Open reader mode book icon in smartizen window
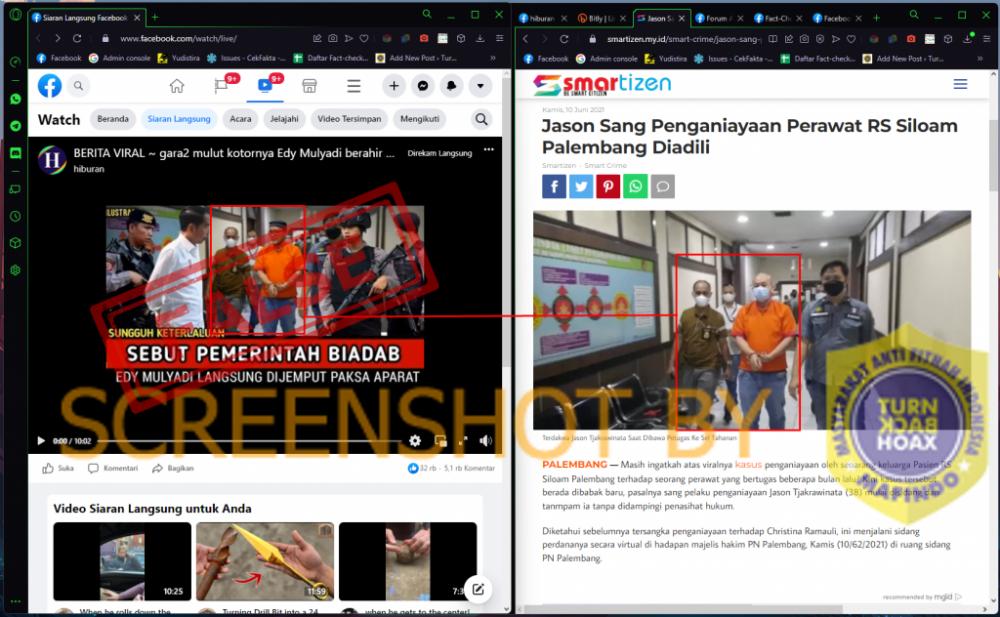Screen dimensions: 1000x617 click(772, 39)
